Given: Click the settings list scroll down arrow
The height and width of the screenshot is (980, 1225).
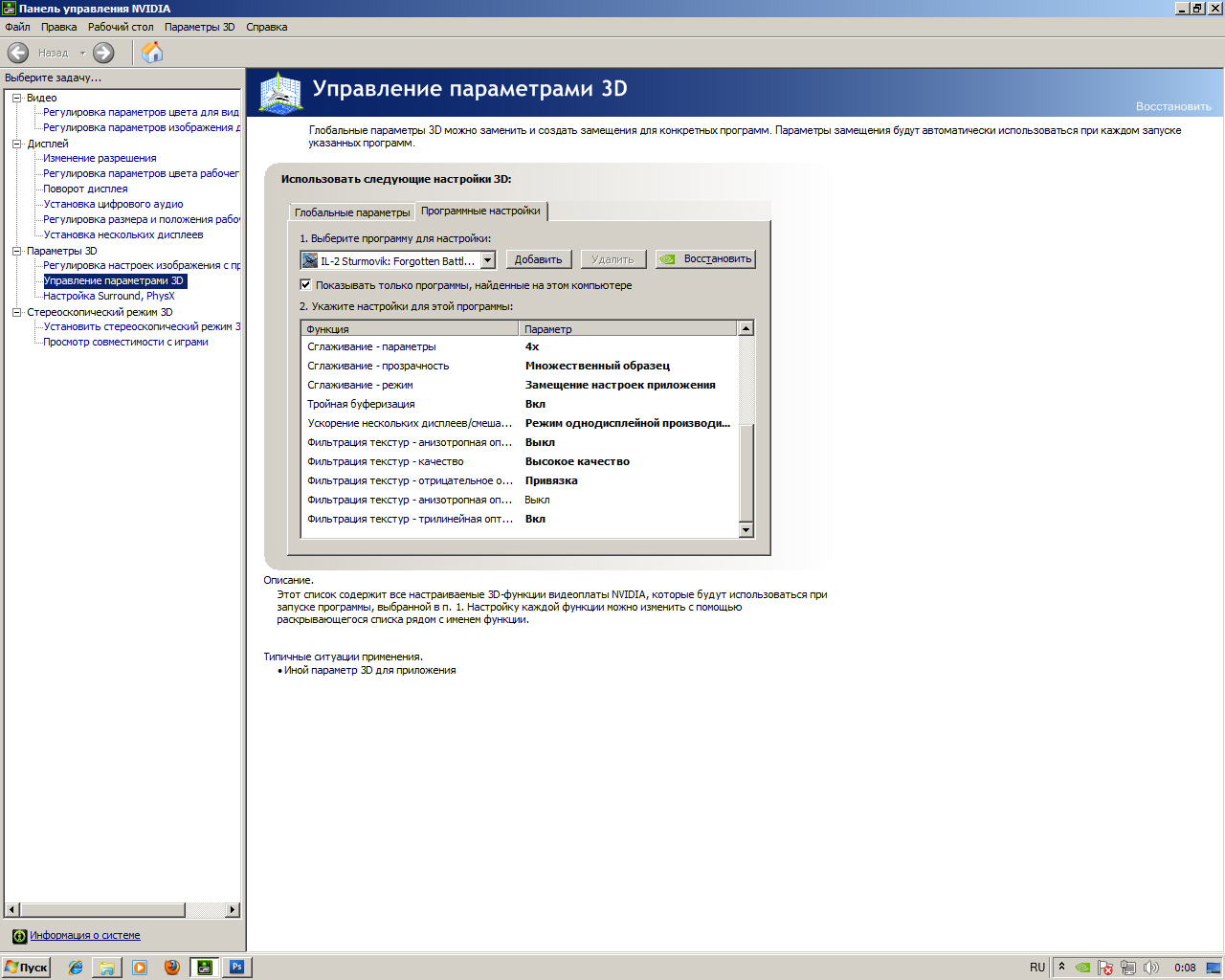Looking at the screenshot, I should point(746,530).
